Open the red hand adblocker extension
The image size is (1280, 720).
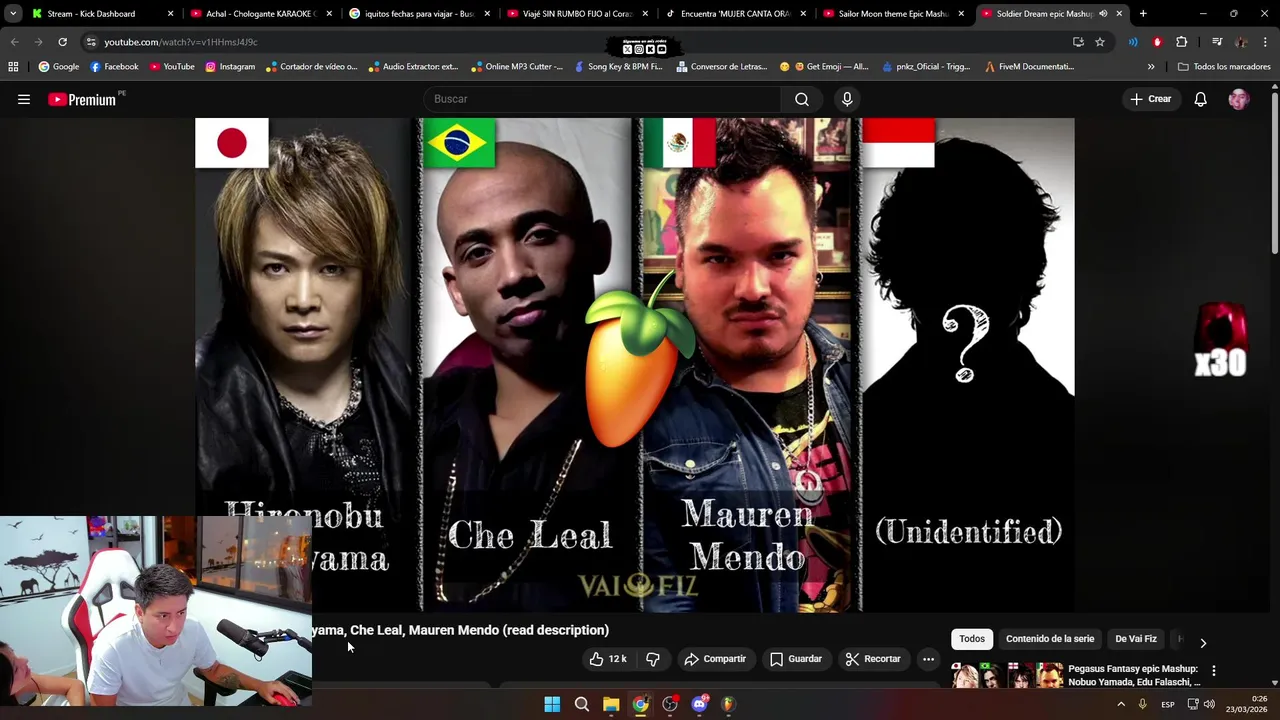click(x=1157, y=42)
